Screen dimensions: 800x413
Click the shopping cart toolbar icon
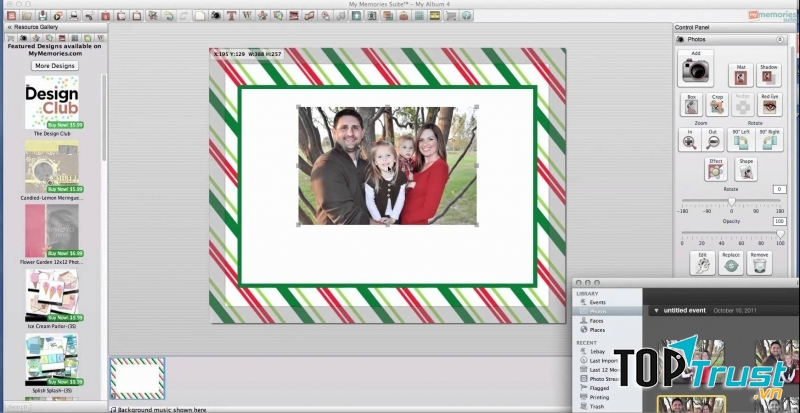(x=451, y=16)
